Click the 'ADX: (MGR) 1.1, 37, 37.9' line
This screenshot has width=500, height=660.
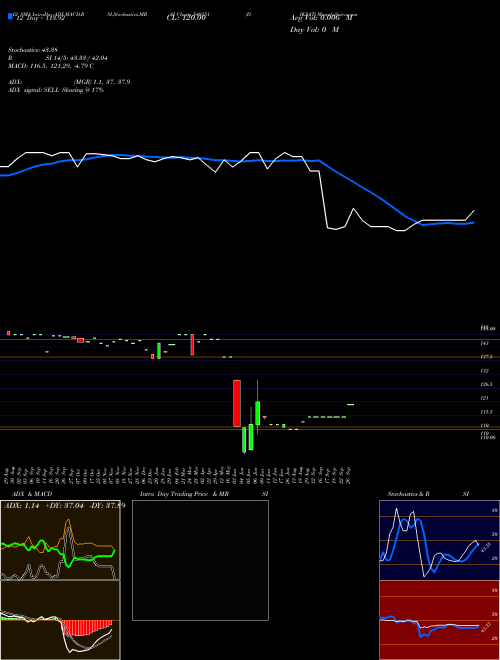coord(69,82)
